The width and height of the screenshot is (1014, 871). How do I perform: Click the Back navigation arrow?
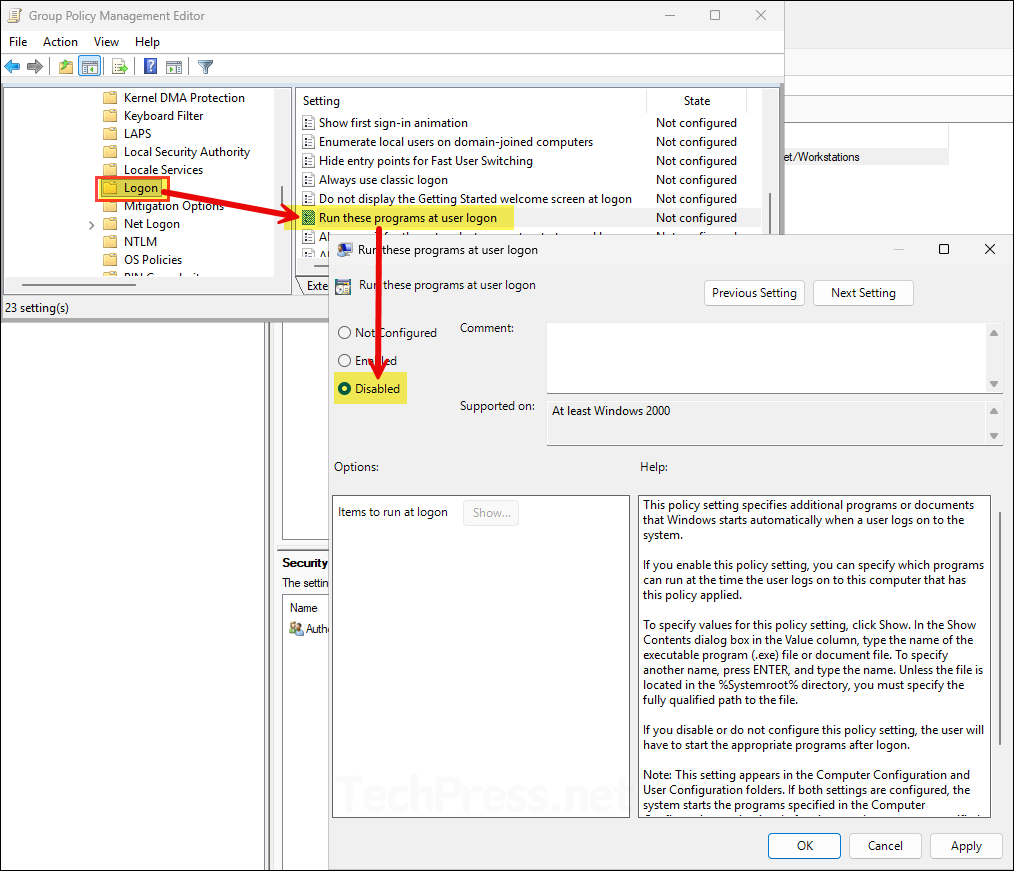point(13,66)
